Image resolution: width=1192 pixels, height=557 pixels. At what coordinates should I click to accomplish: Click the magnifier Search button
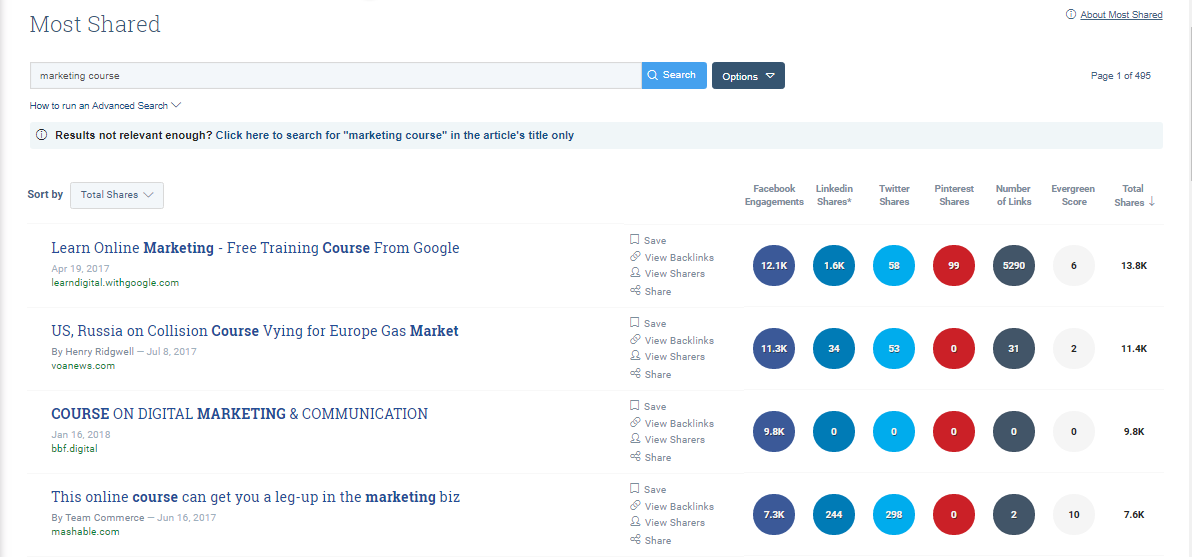pyautogui.click(x=673, y=75)
